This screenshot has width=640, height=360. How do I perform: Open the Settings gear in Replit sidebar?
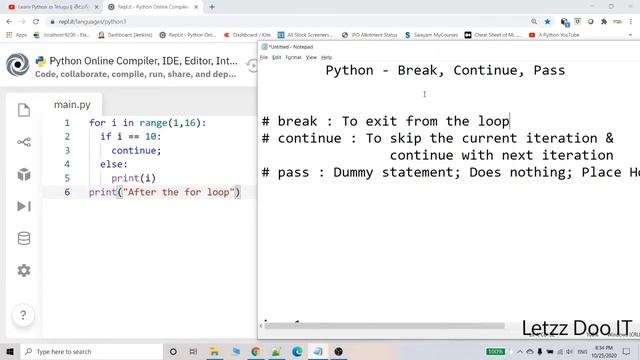tap(24, 270)
